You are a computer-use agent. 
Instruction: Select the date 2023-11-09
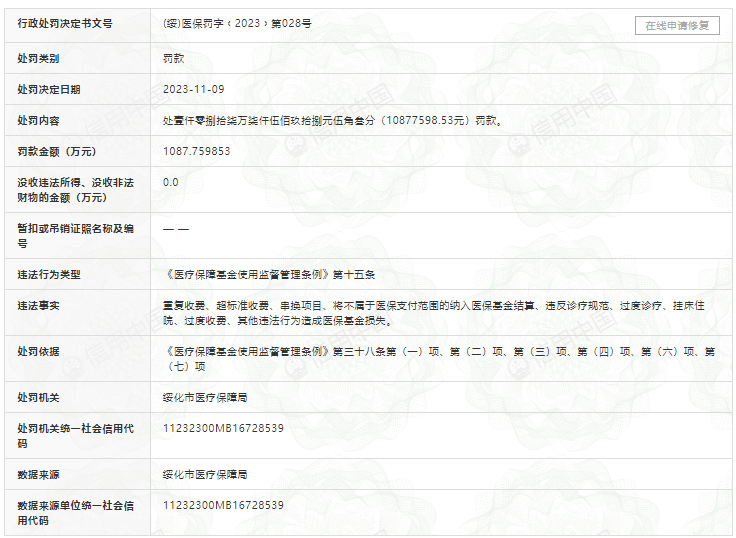193,89
